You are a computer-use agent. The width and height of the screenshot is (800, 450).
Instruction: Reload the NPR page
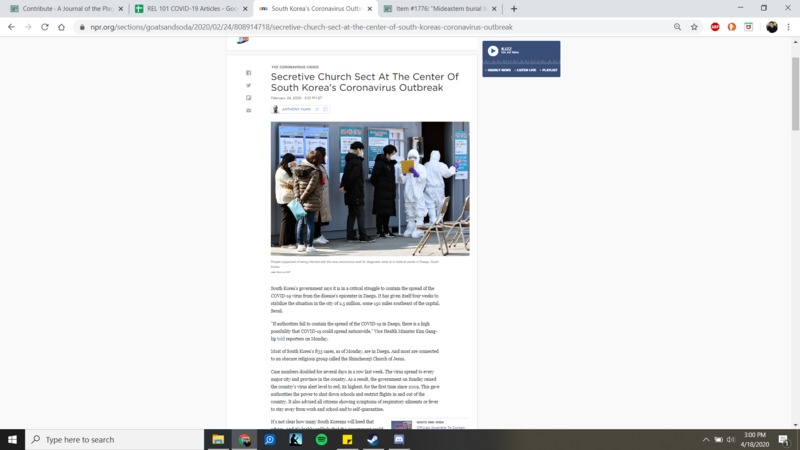tap(45, 27)
